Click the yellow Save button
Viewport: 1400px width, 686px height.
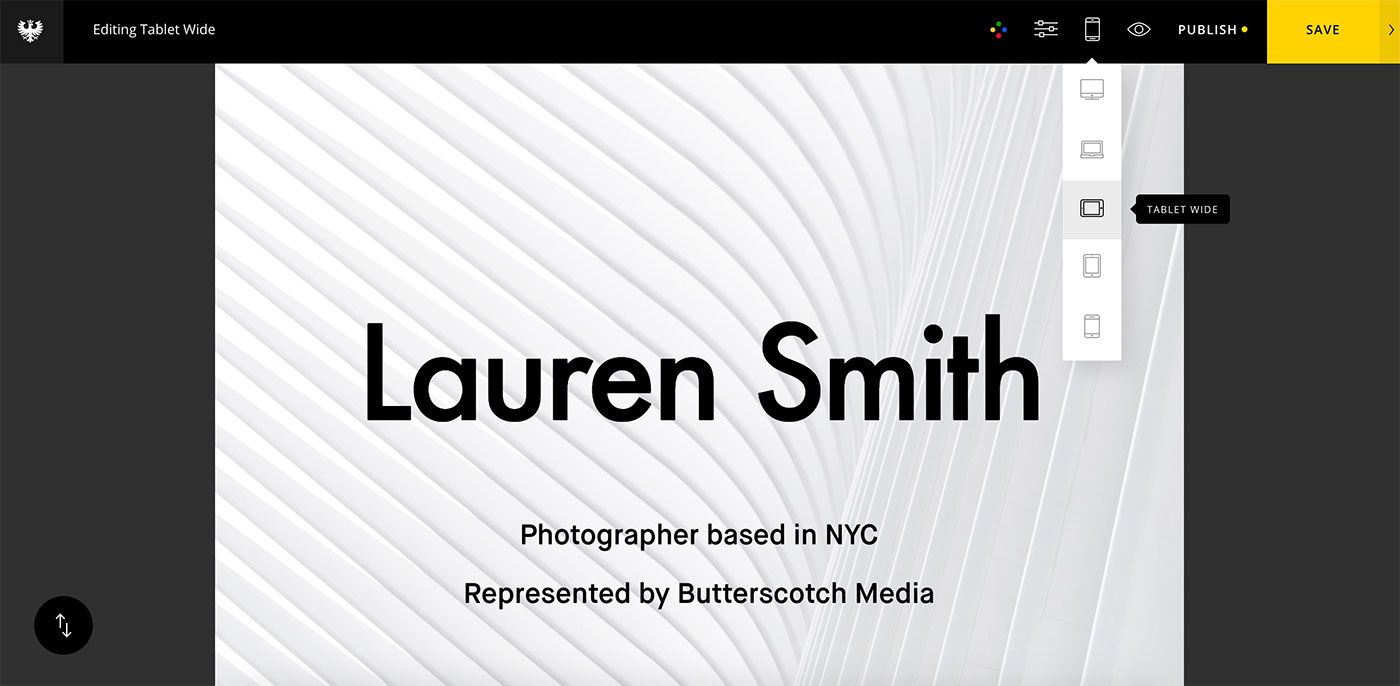1322,31
